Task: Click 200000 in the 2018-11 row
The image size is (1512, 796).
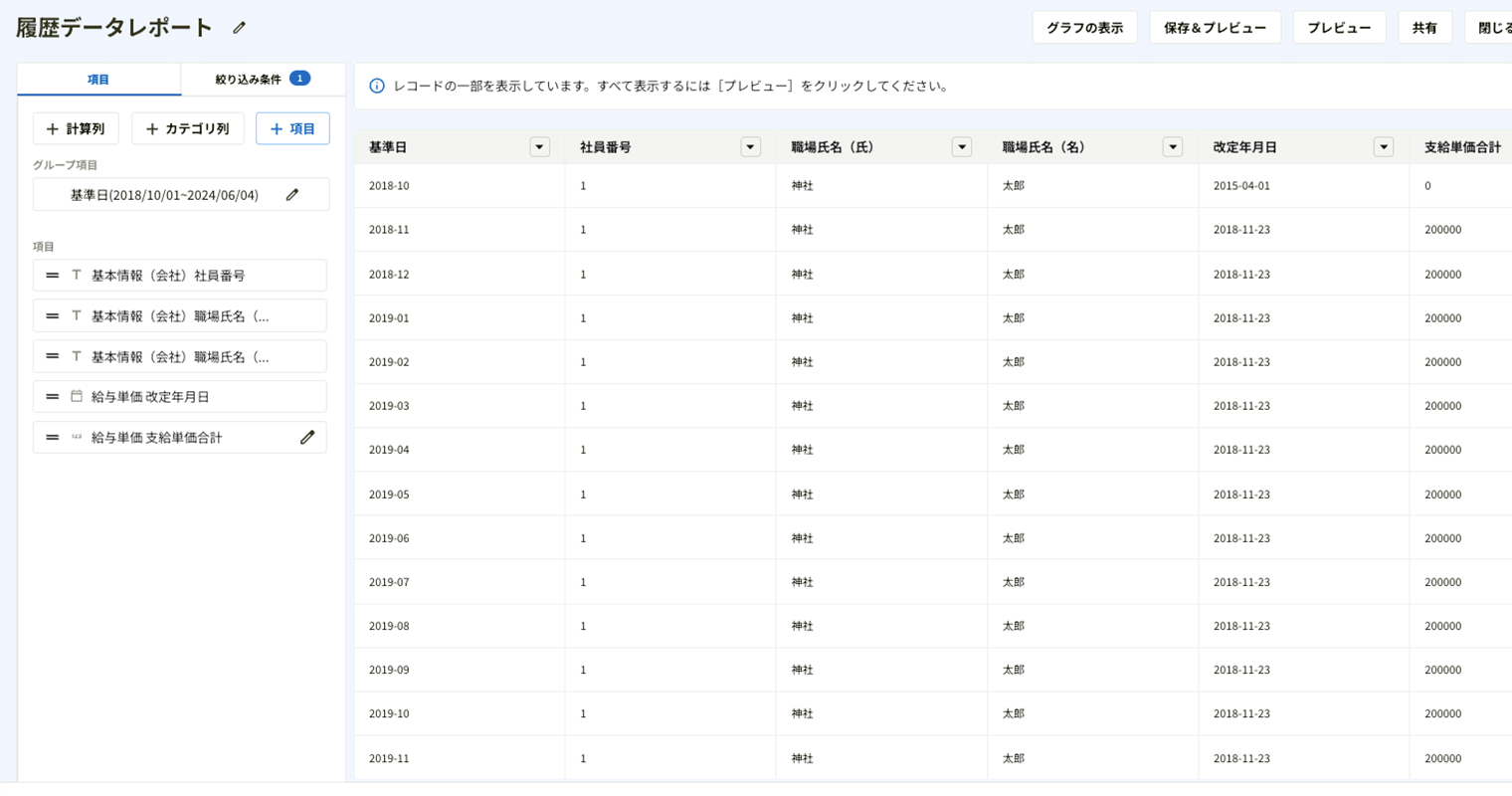Action: point(1442,230)
